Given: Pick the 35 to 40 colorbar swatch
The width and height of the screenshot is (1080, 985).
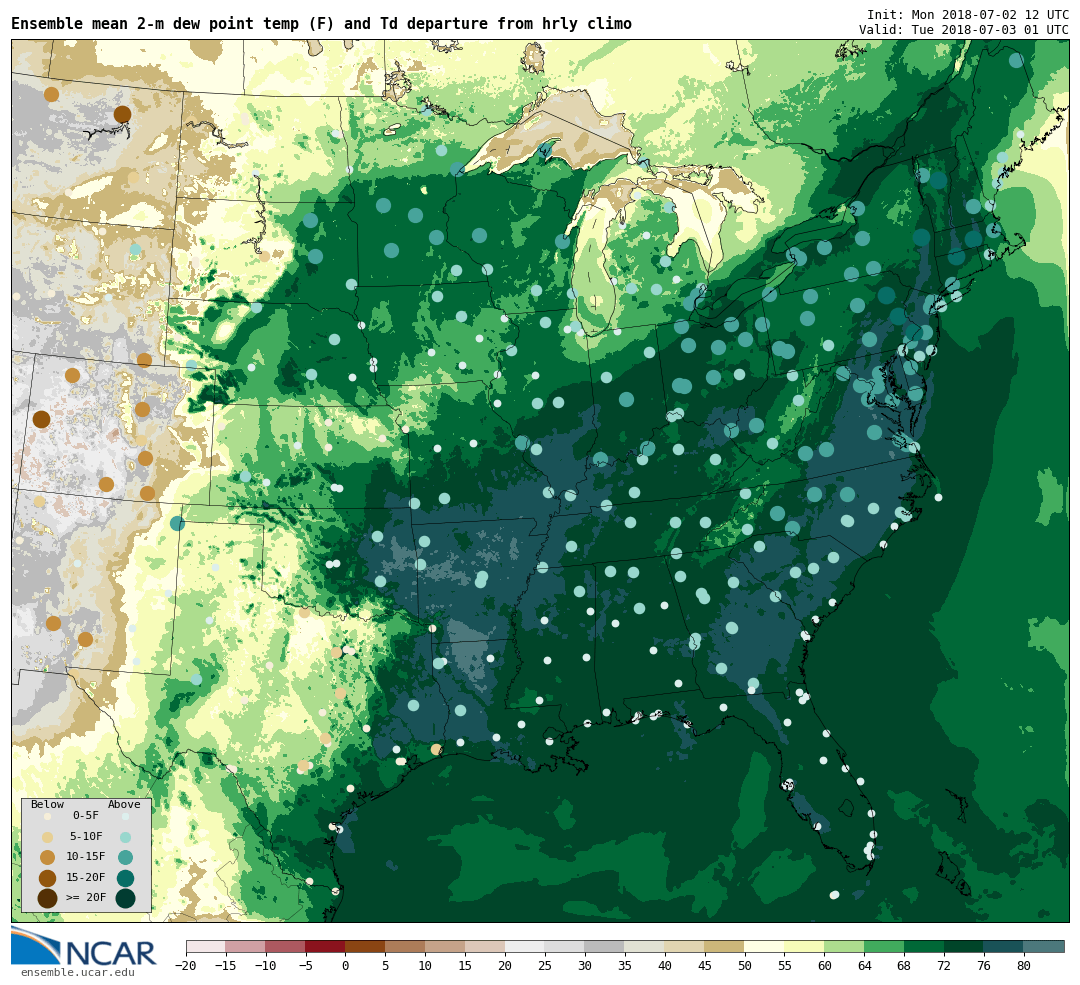Looking at the screenshot, I should [x=645, y=946].
